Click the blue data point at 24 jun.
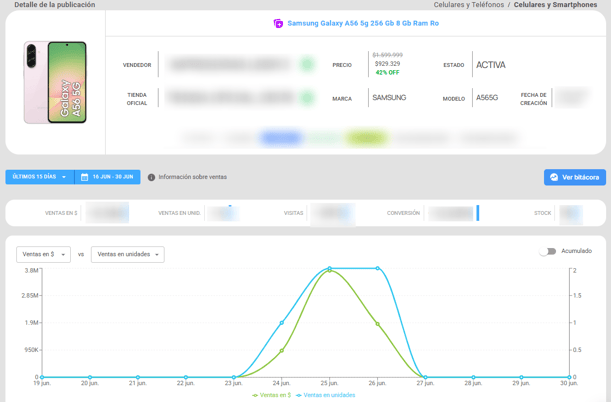 tap(282, 323)
